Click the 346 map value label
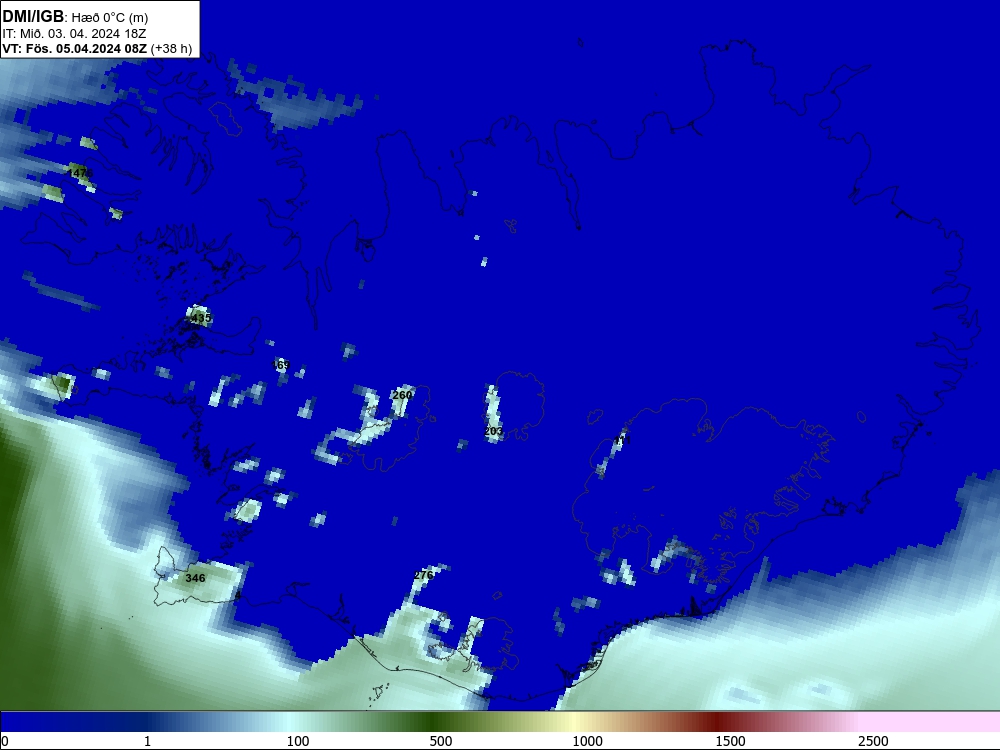 (x=195, y=578)
